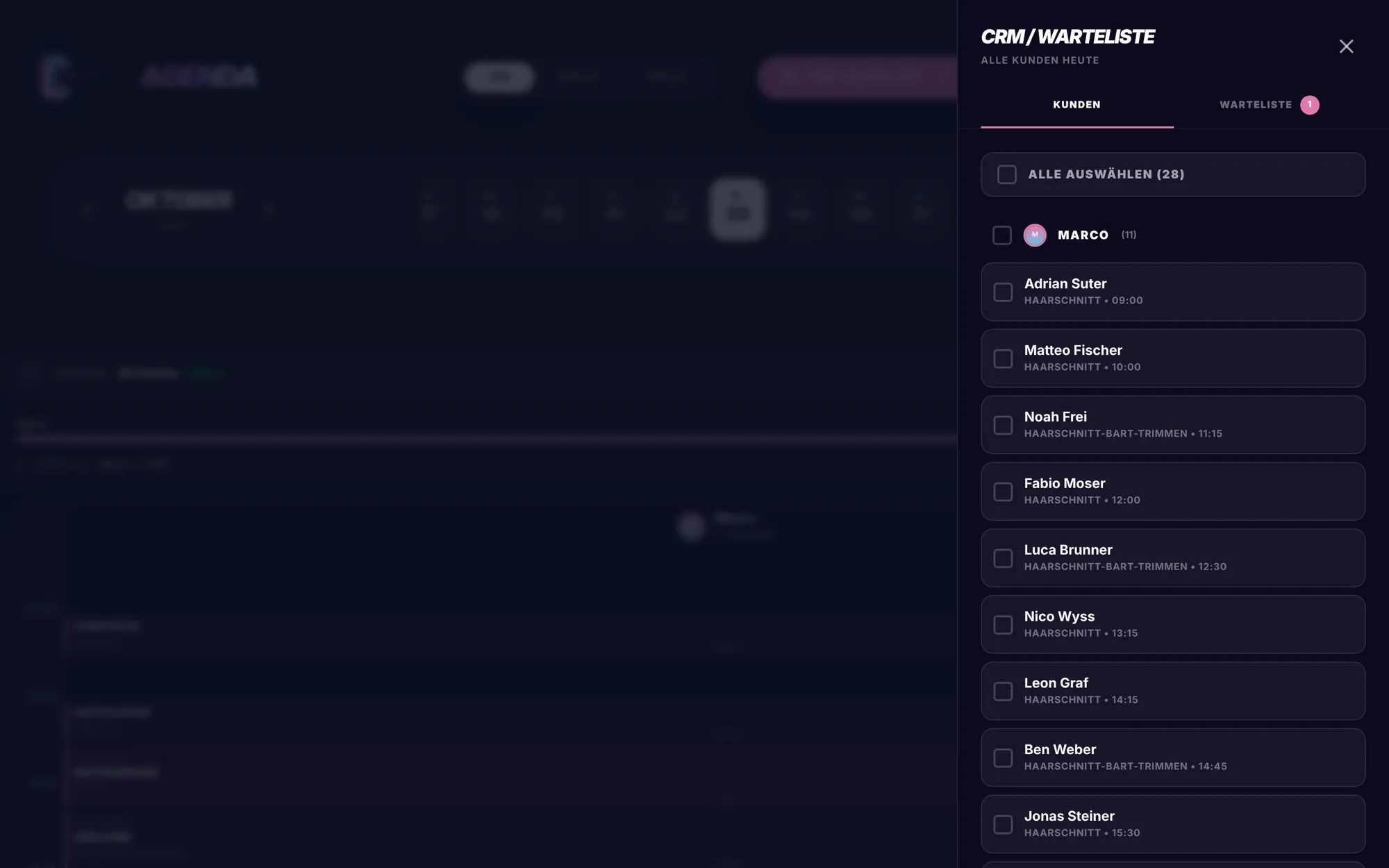Click the Noah Frei customer name
This screenshot has width=1389, height=868.
pos(1056,417)
